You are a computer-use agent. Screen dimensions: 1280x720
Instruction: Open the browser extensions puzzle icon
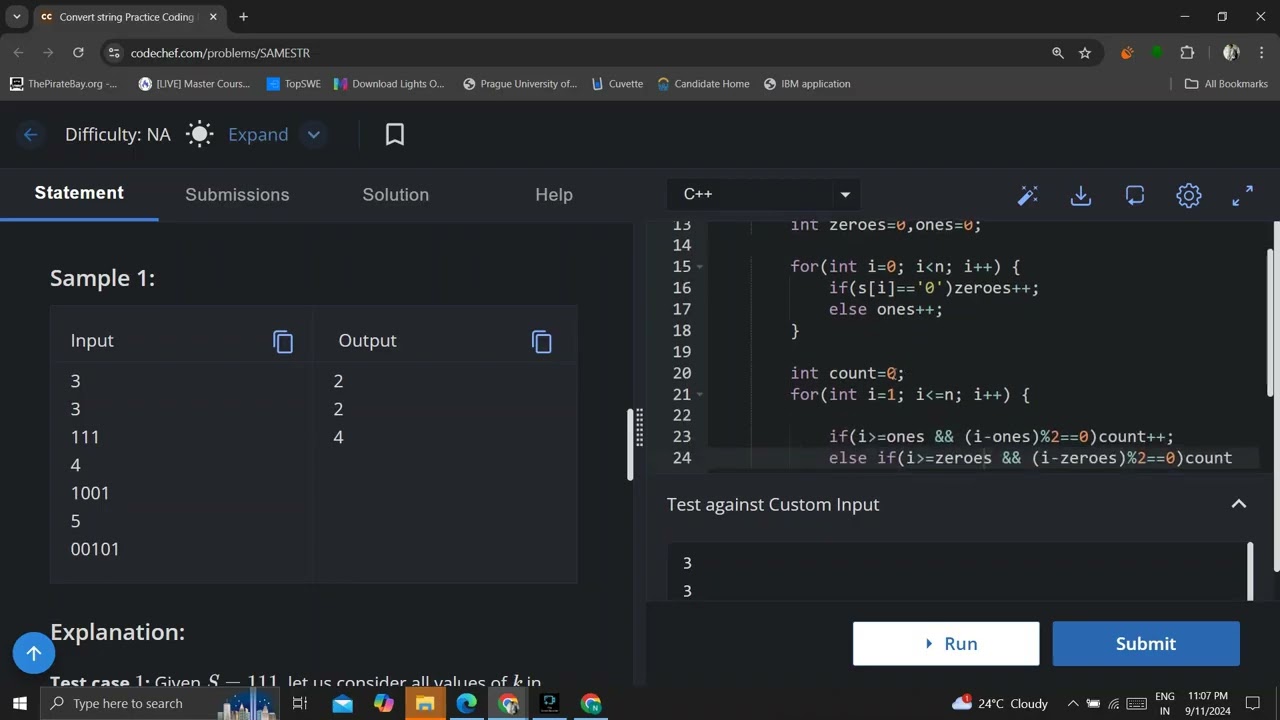tap(1188, 53)
